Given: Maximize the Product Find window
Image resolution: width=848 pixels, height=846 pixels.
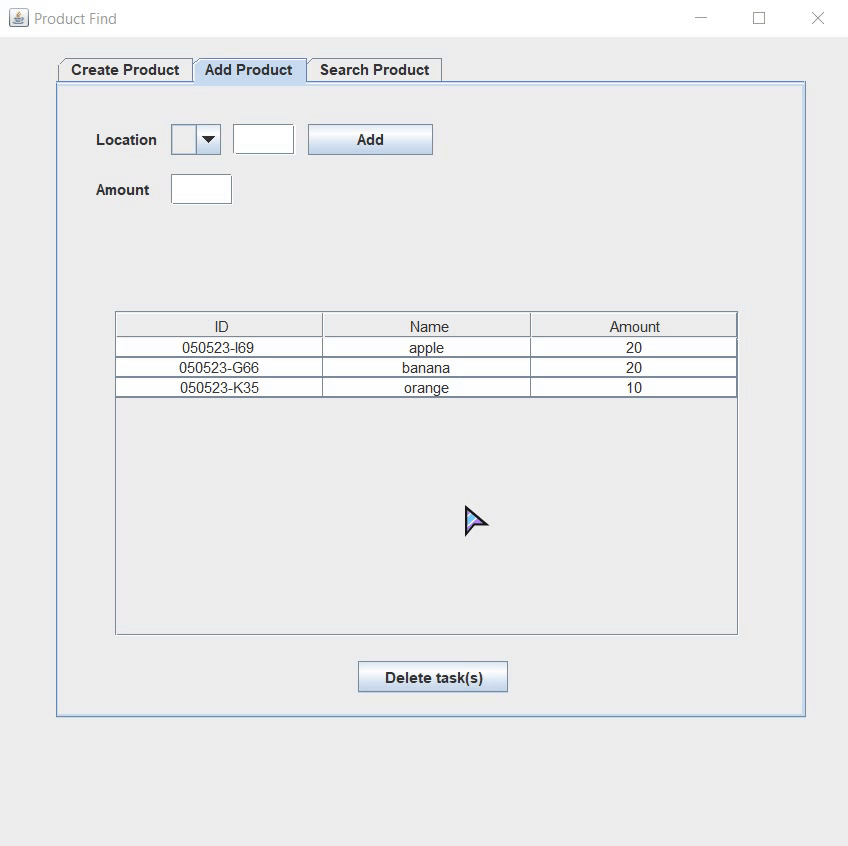Looking at the screenshot, I should pos(759,18).
